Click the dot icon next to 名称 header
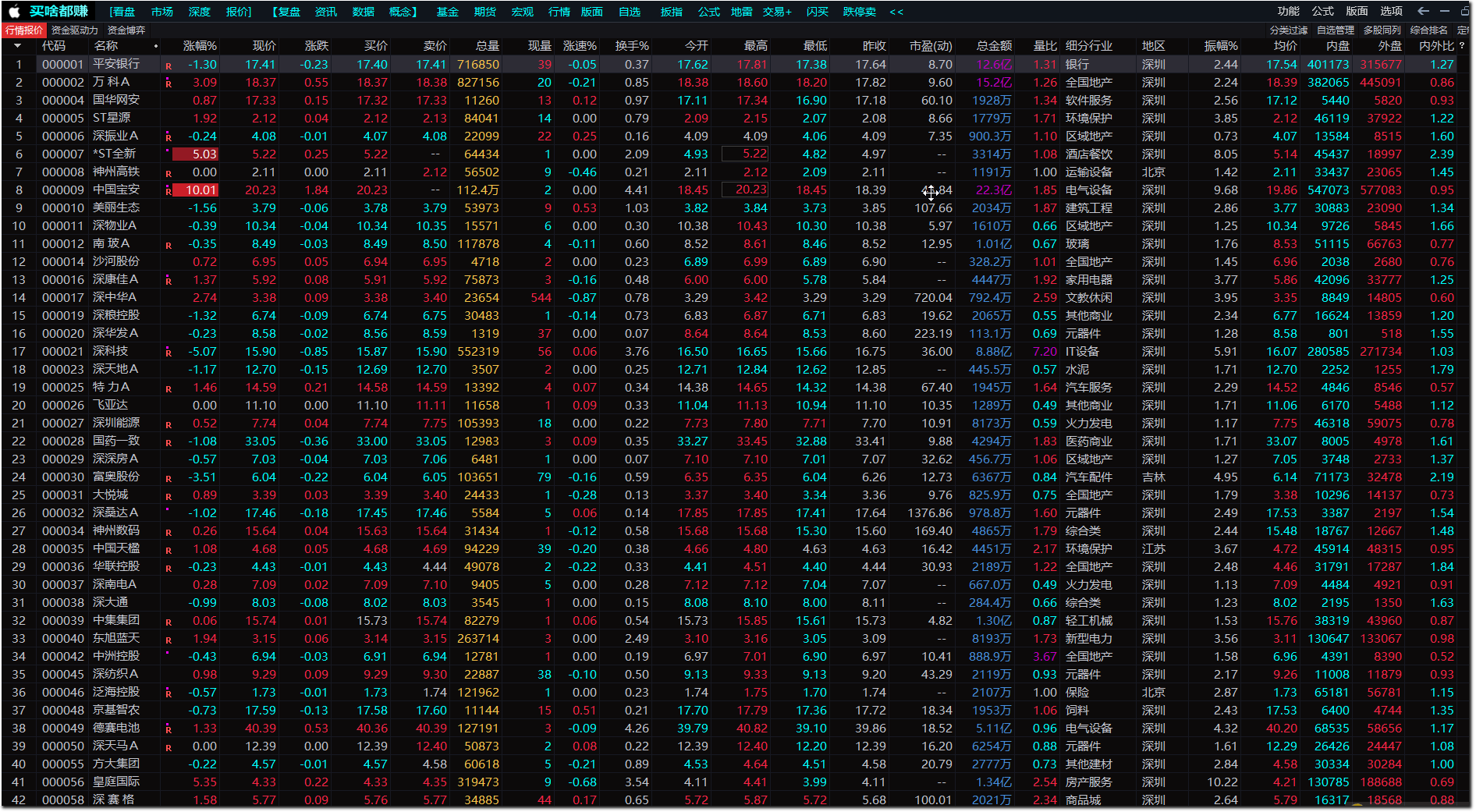 [x=156, y=46]
